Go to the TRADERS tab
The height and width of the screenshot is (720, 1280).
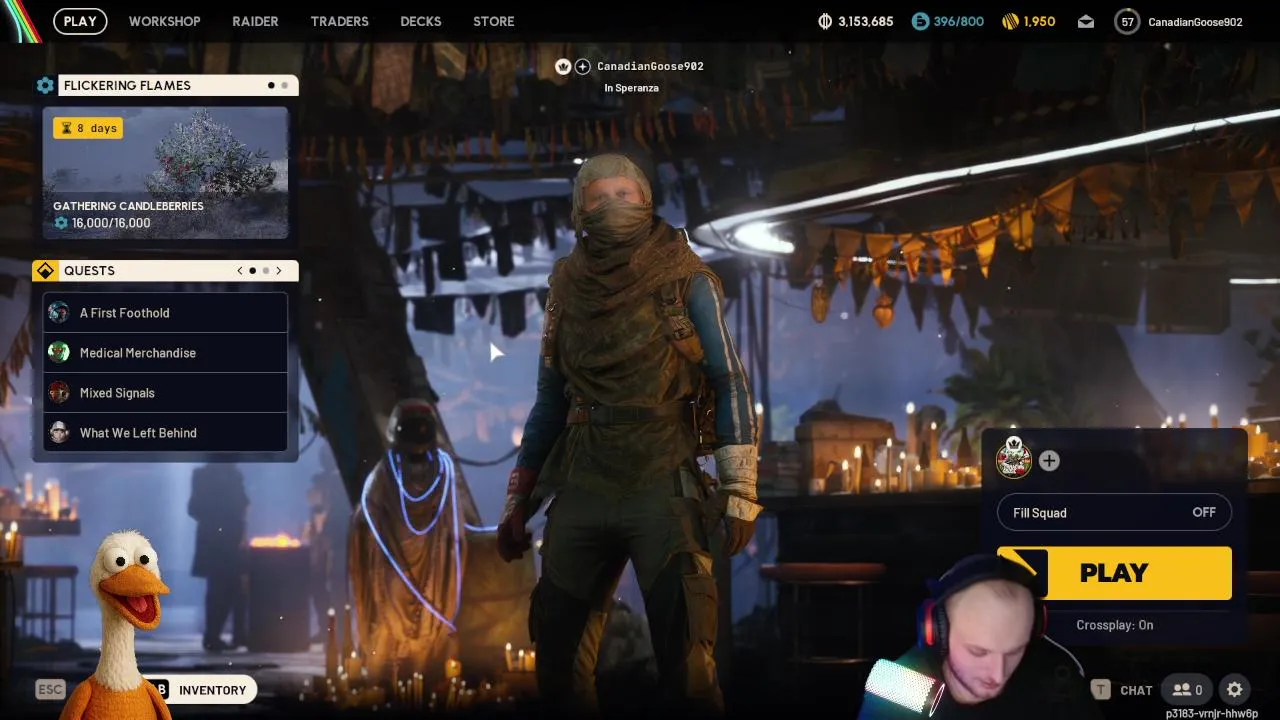click(x=339, y=21)
